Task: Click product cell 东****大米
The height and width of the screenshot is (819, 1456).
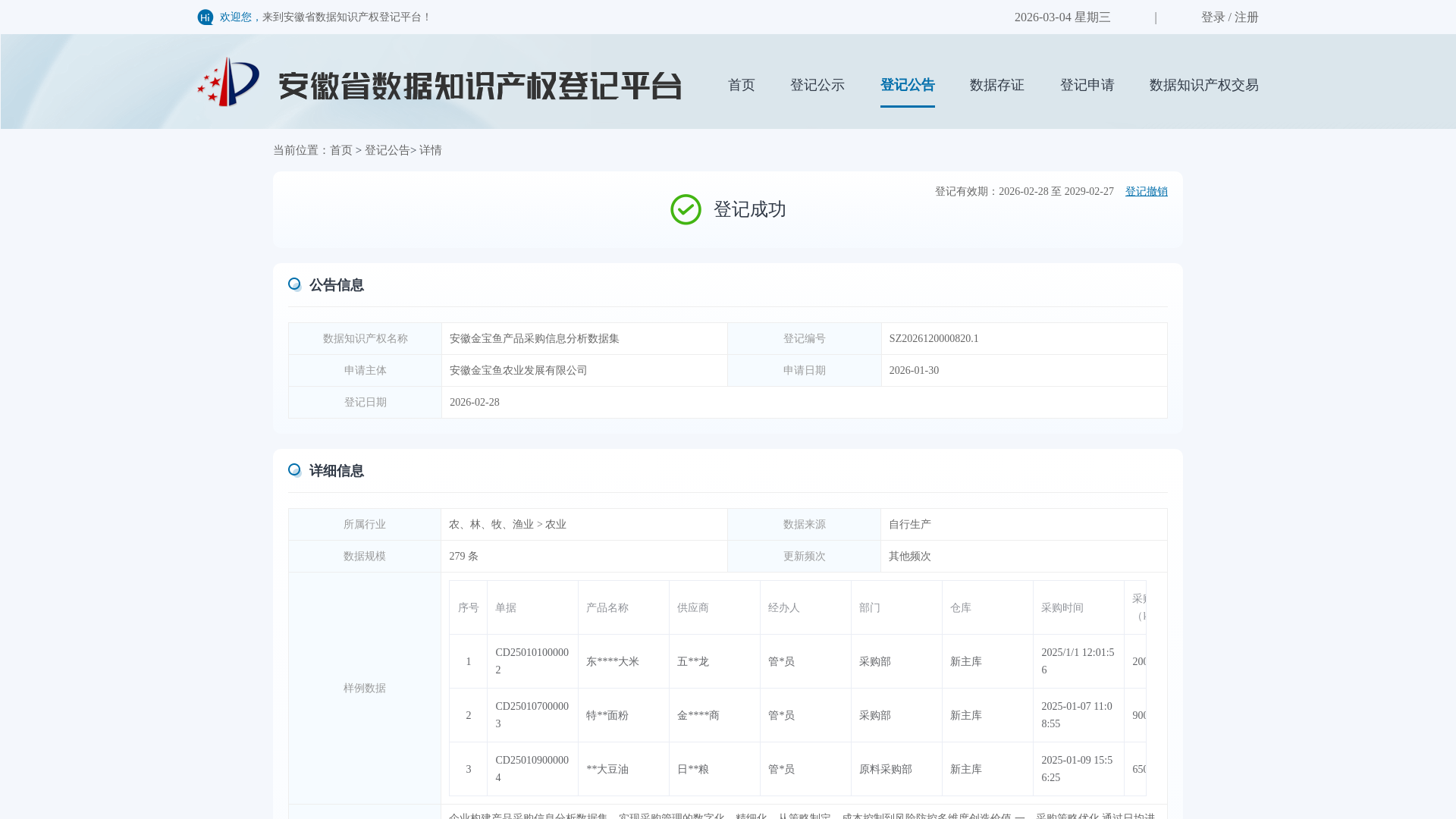Action: (613, 662)
